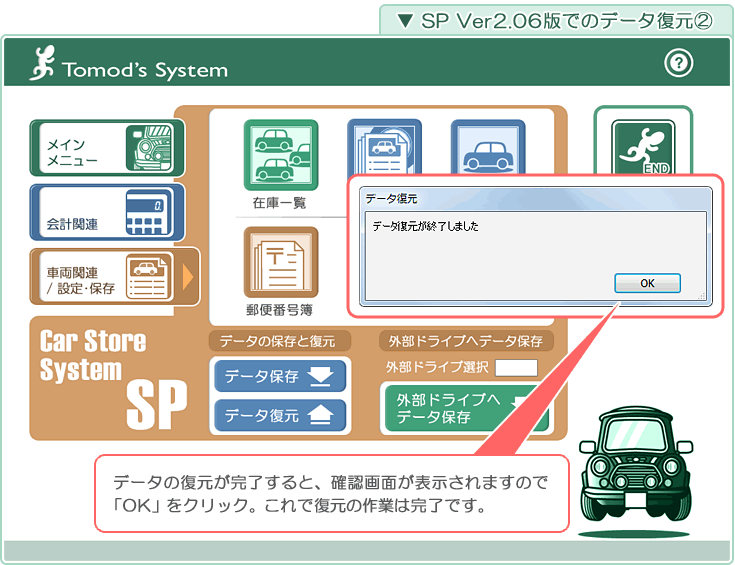Click the Tomod's System lizard logo
The image size is (735, 565).
point(43,63)
